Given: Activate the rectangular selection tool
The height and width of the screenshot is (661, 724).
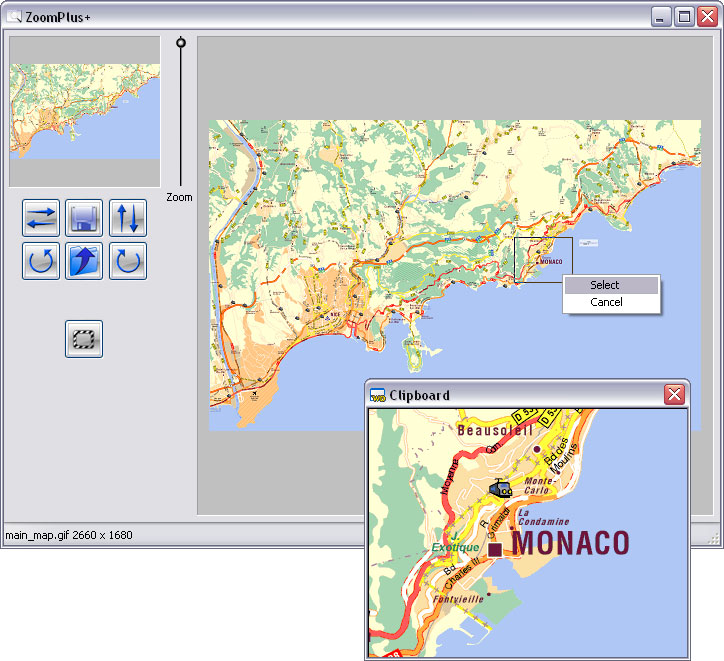Looking at the screenshot, I should pyautogui.click(x=84, y=339).
